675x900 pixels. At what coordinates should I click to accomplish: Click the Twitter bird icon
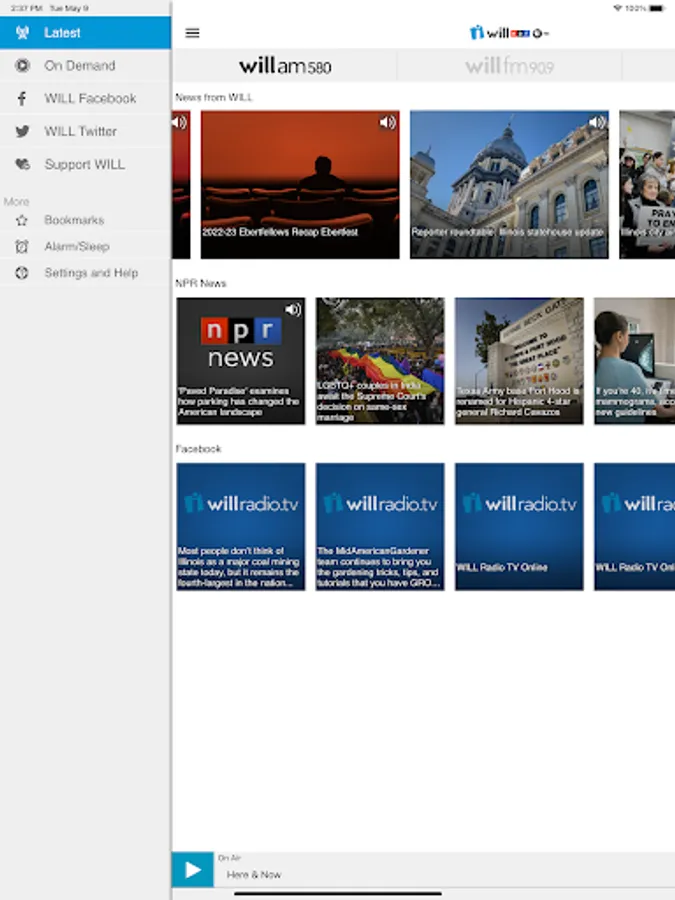(22, 131)
